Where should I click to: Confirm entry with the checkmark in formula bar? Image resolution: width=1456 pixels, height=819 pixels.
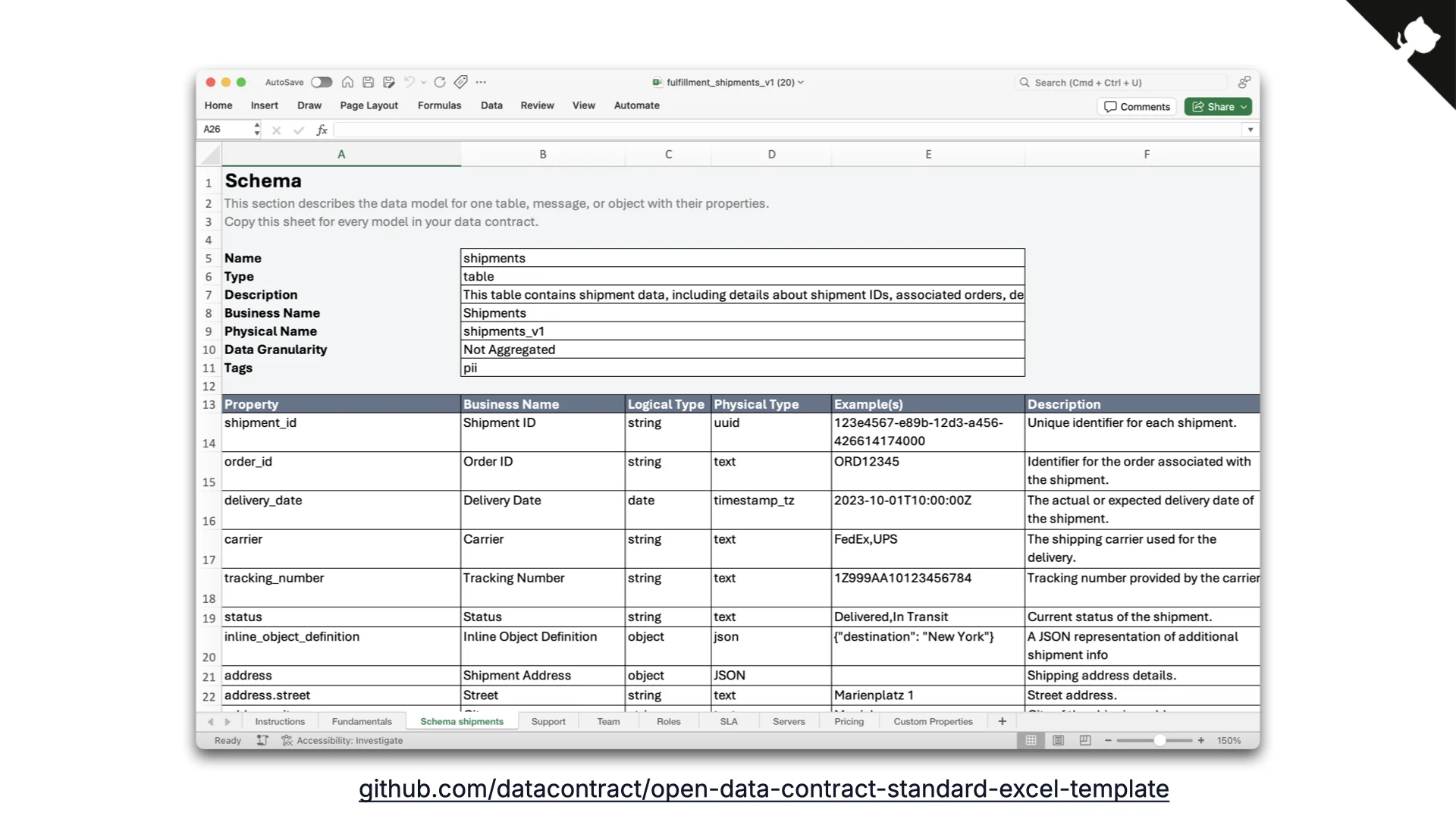tap(299, 130)
